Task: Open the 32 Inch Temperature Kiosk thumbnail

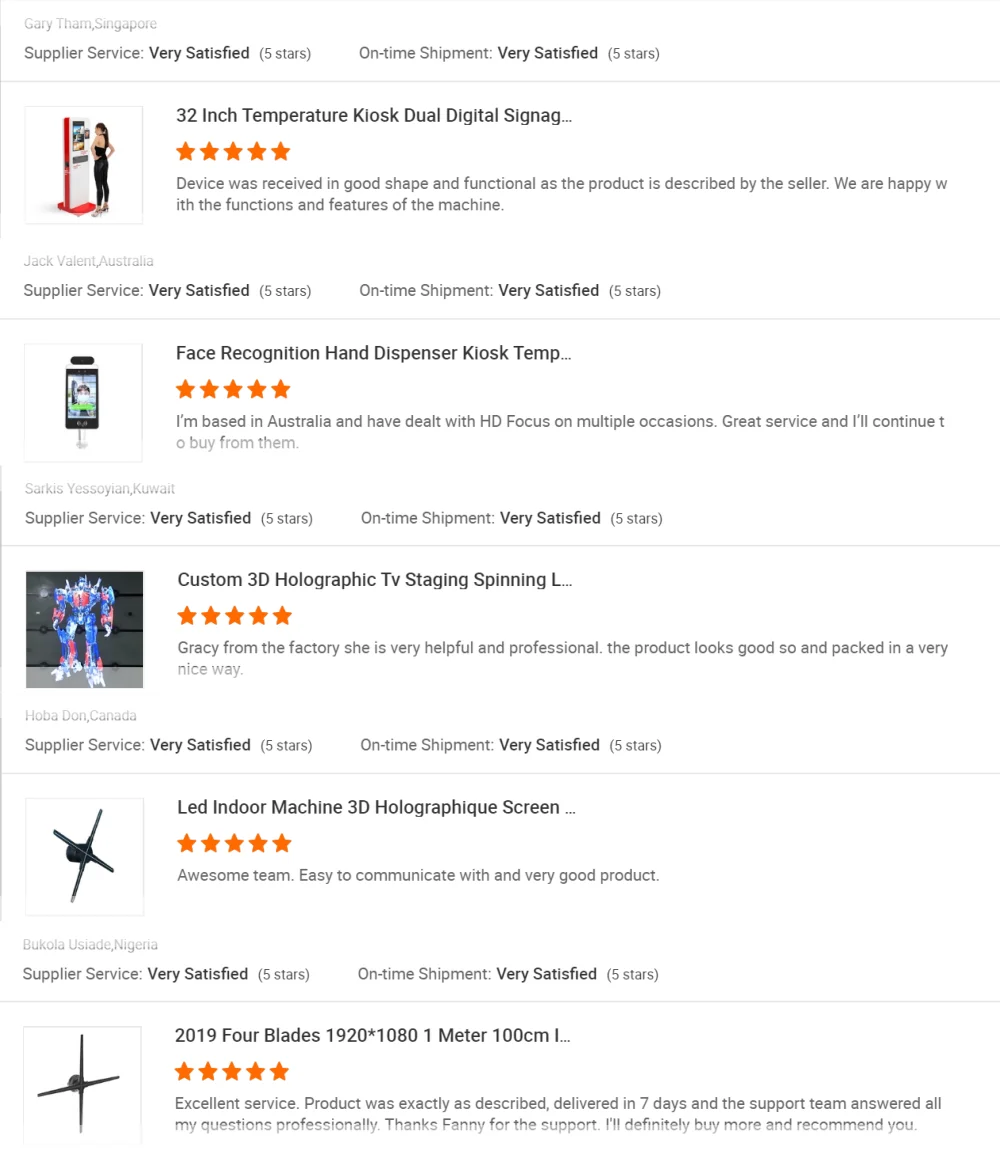Action: [84, 165]
